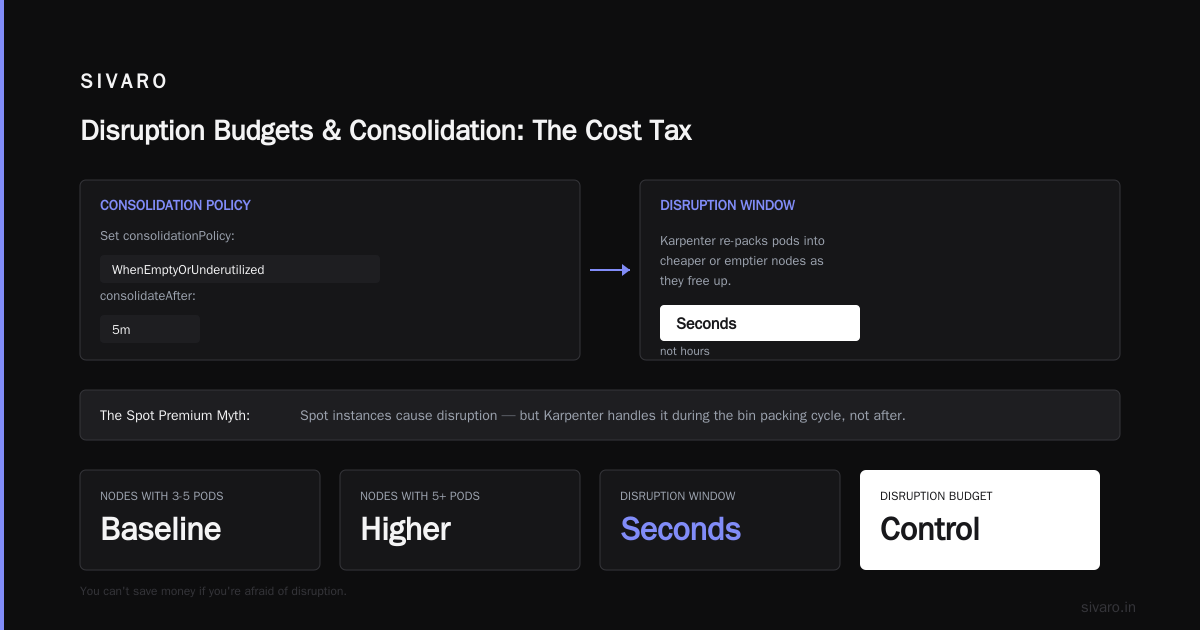The height and width of the screenshot is (630, 1200).
Task: Click the SIVARO brand name
Action: pyautogui.click(x=124, y=82)
